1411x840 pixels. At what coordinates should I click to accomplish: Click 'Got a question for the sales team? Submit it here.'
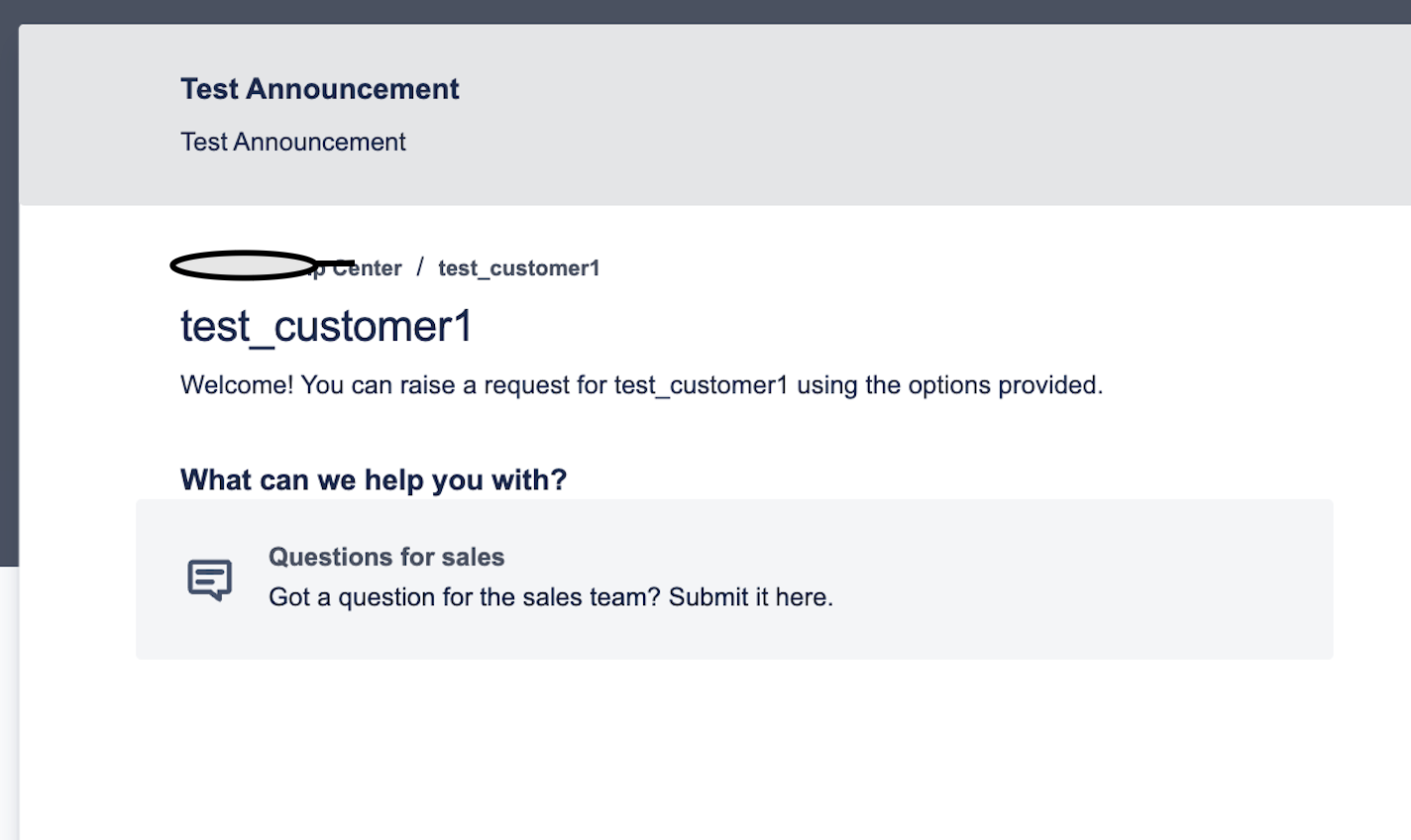coord(551,596)
